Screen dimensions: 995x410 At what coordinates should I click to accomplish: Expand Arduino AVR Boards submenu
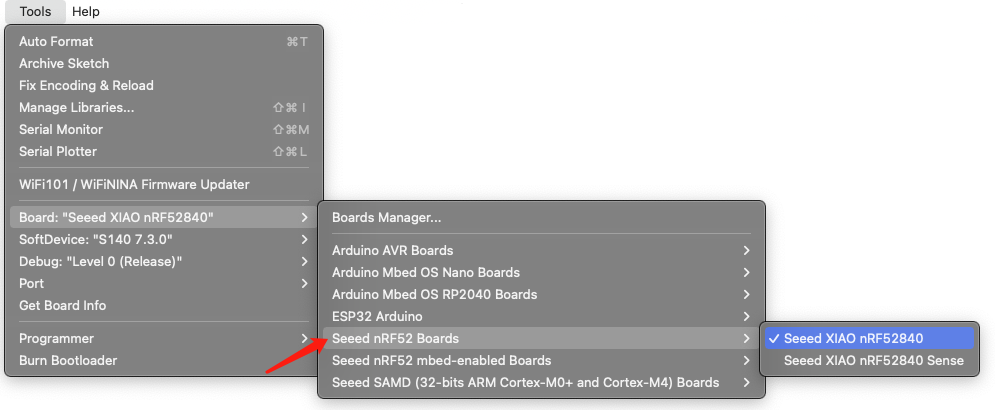click(541, 251)
